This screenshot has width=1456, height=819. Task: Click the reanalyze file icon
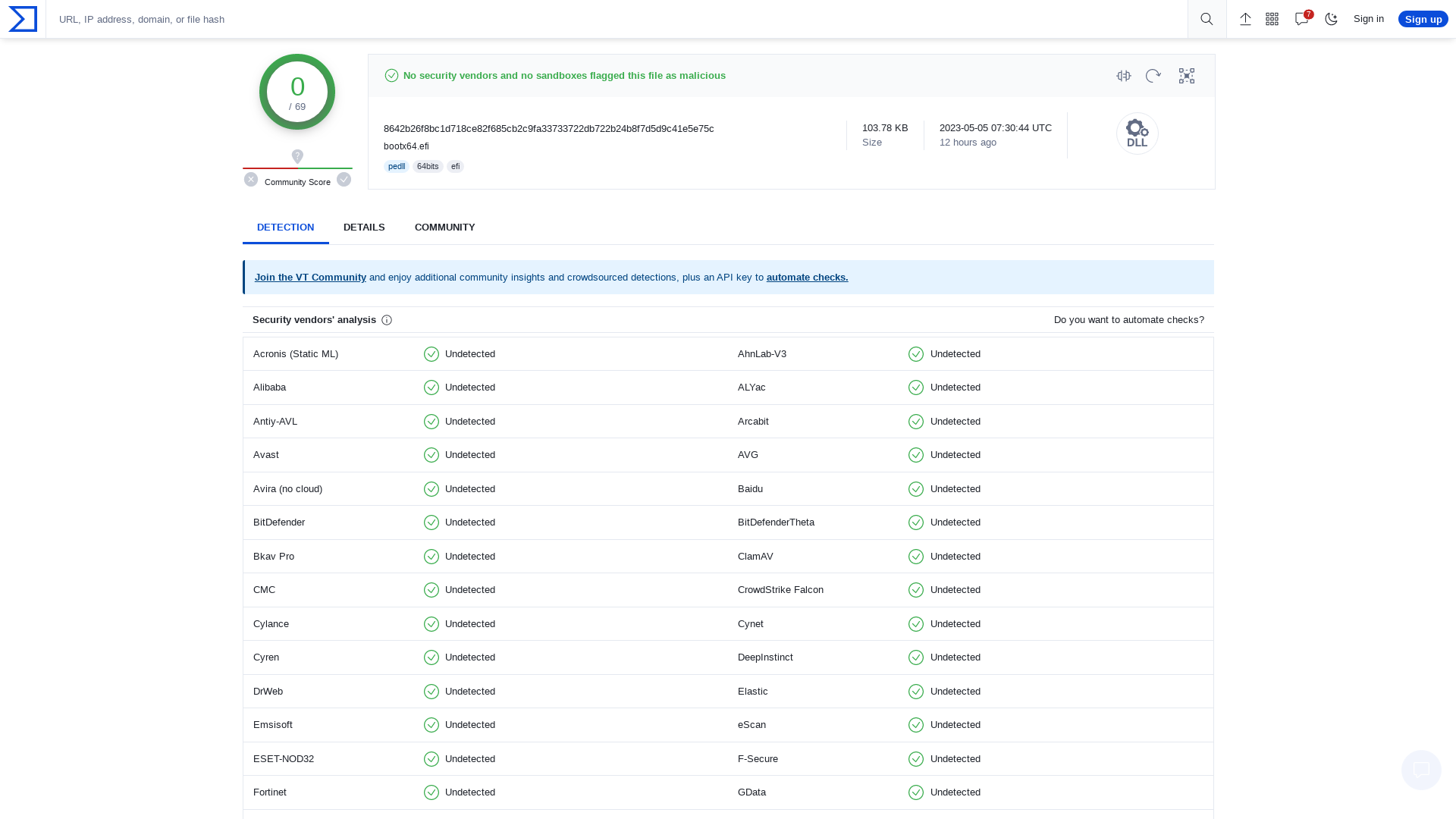coord(1153,76)
